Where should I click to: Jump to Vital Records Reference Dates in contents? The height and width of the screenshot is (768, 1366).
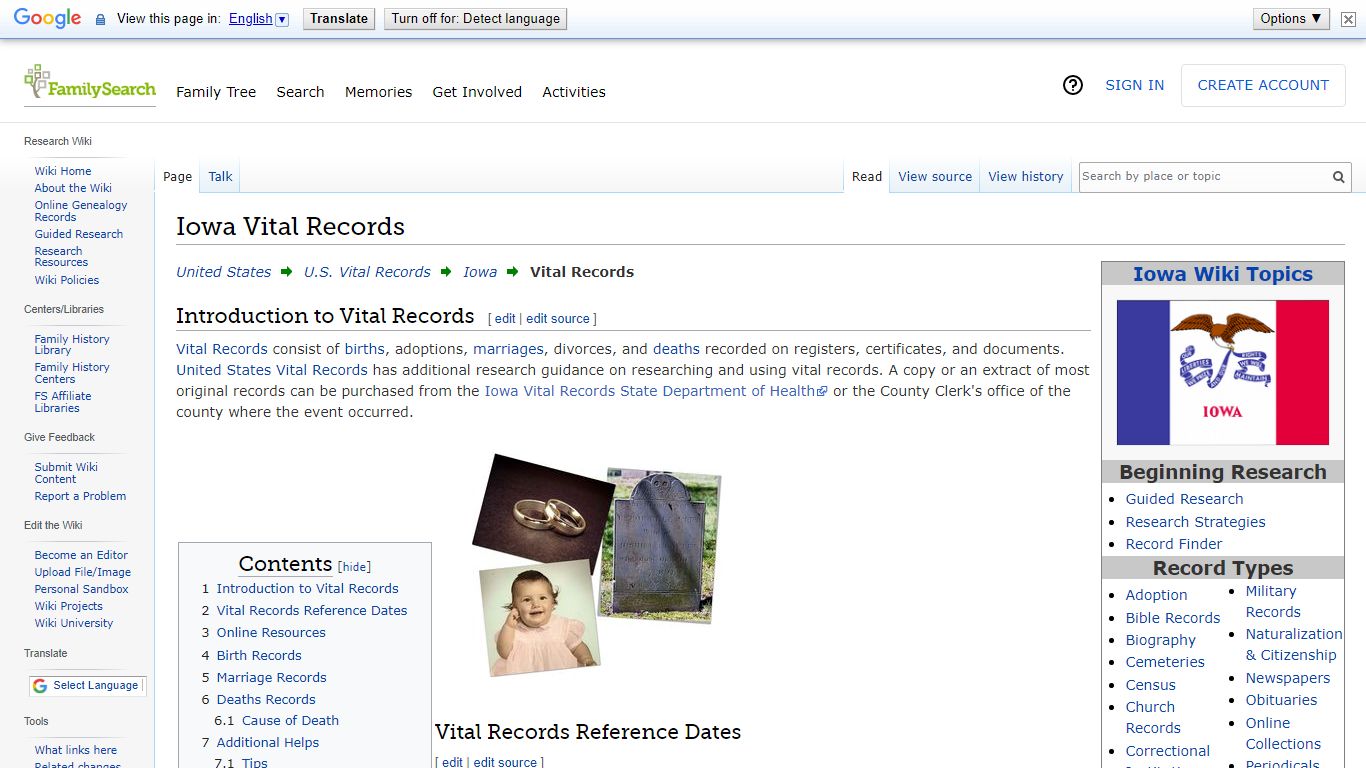tap(312, 610)
